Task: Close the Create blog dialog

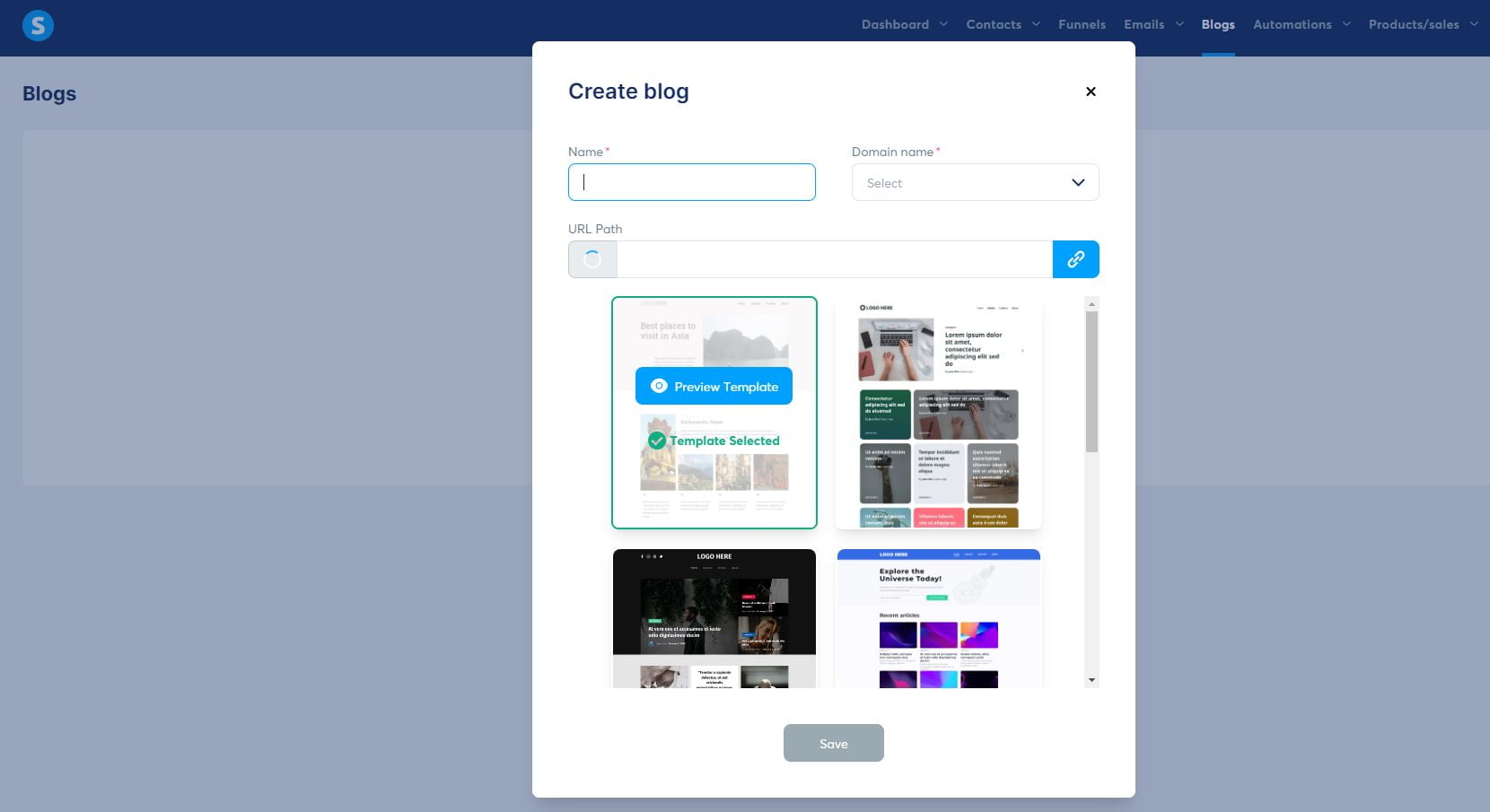Action: tap(1091, 91)
